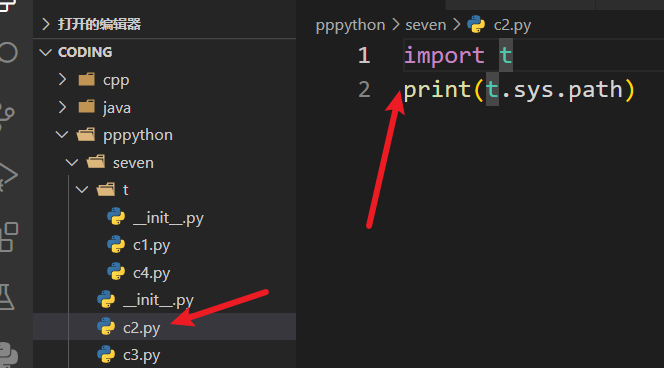The image size is (664, 368).
Task: Click print on line 2
Action: pos(437,90)
